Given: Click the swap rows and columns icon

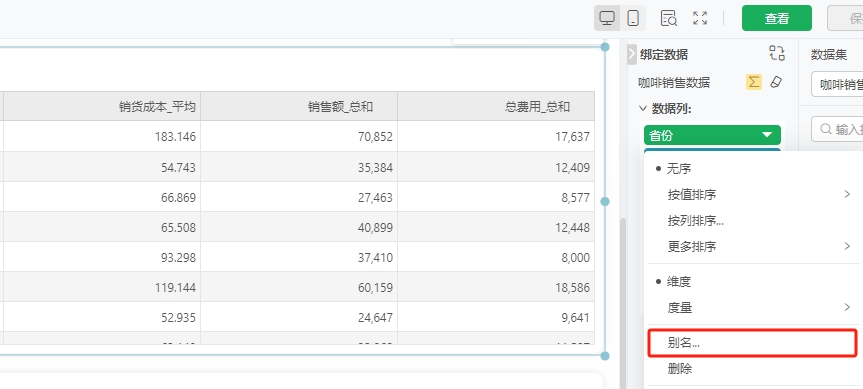Looking at the screenshot, I should (777, 53).
